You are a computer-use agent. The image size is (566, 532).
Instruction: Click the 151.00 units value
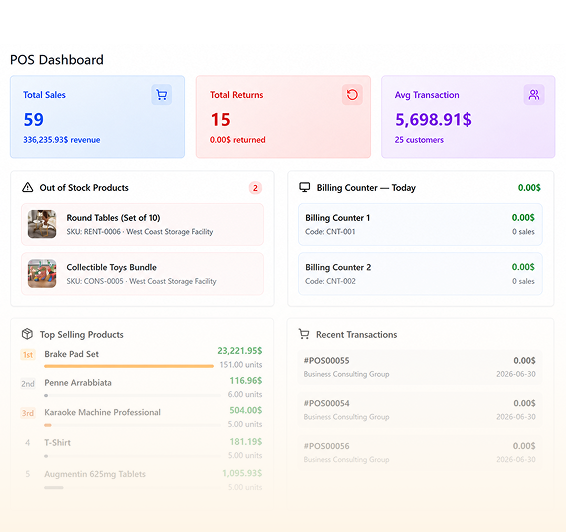(241, 365)
